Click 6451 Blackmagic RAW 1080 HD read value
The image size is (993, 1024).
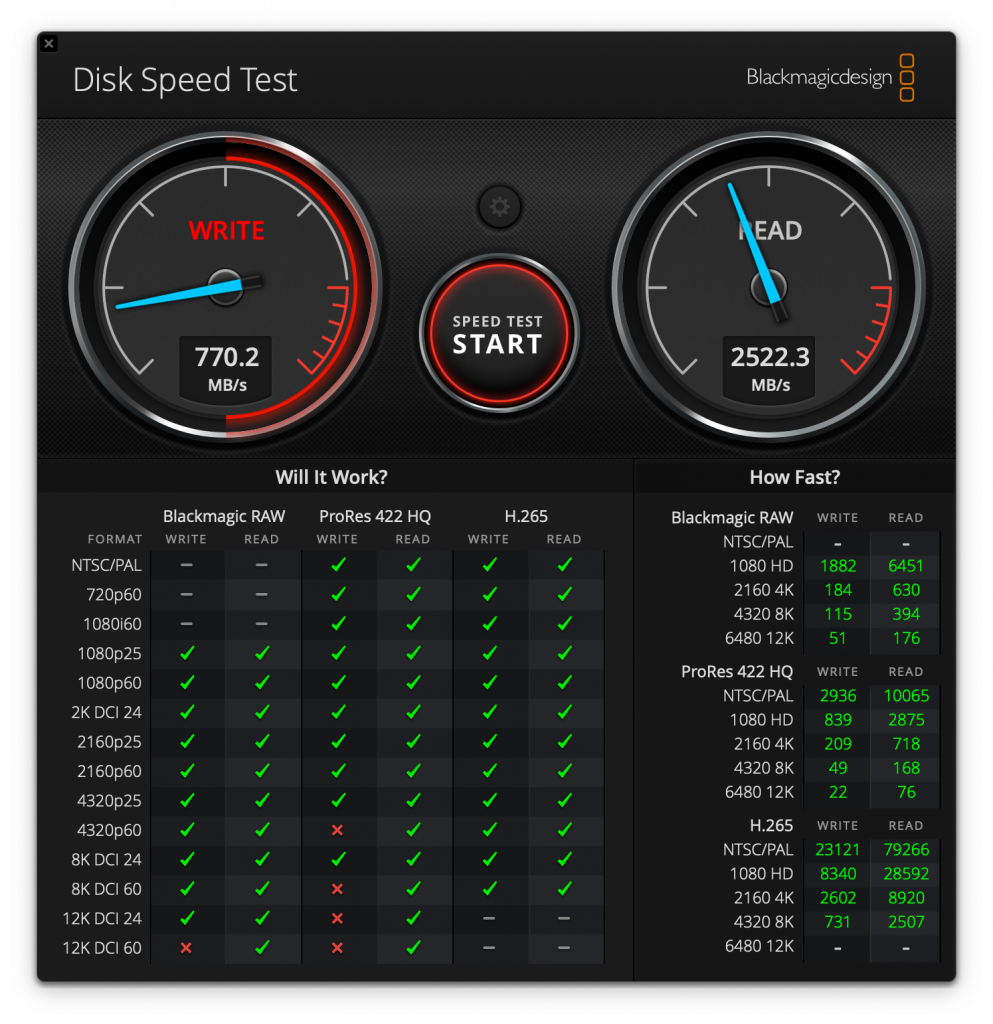[906, 566]
